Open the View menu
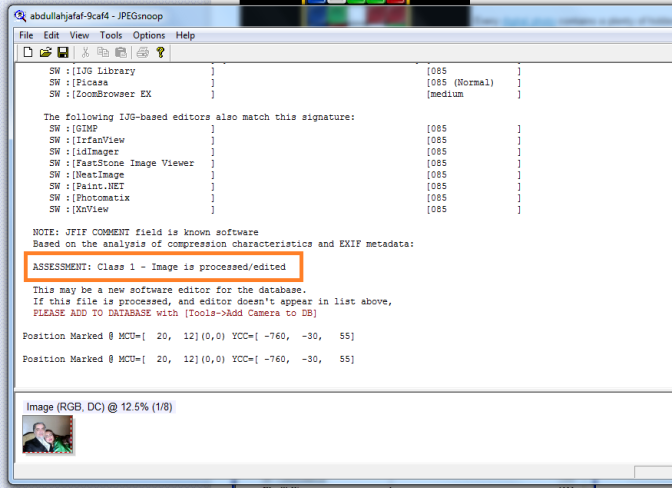672x488 pixels. pos(79,35)
